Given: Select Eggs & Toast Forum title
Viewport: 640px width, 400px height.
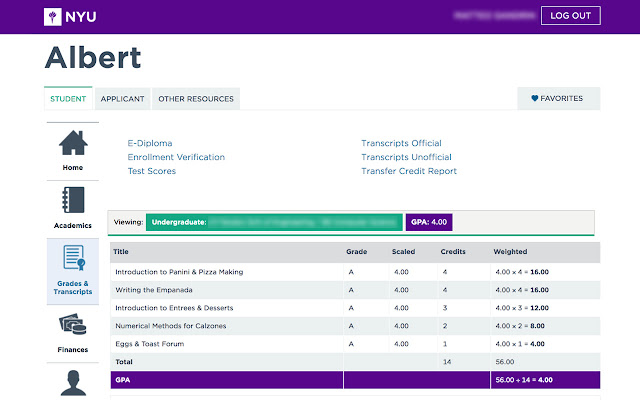Looking at the screenshot, I should [150, 344].
